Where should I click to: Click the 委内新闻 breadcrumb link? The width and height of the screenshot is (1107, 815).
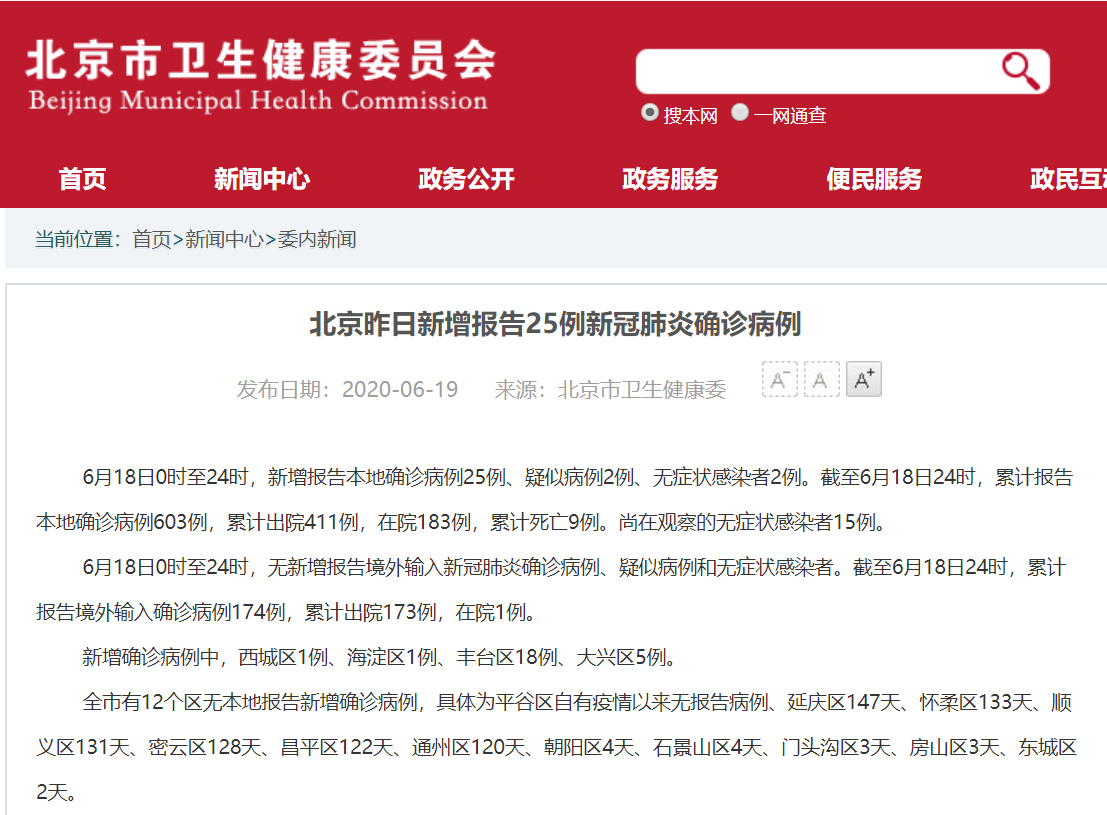[x=317, y=240]
